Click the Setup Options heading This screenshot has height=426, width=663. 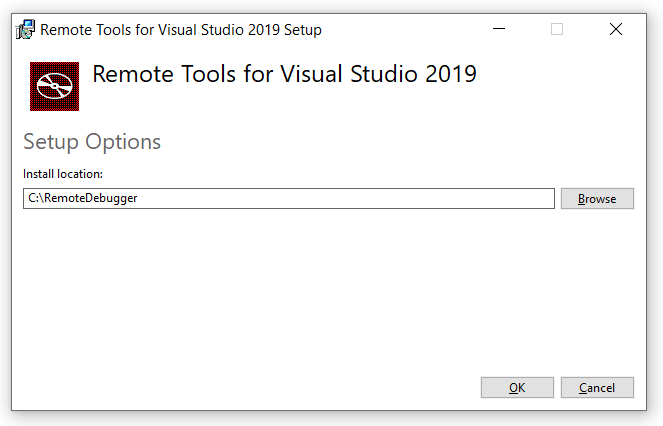tap(92, 141)
